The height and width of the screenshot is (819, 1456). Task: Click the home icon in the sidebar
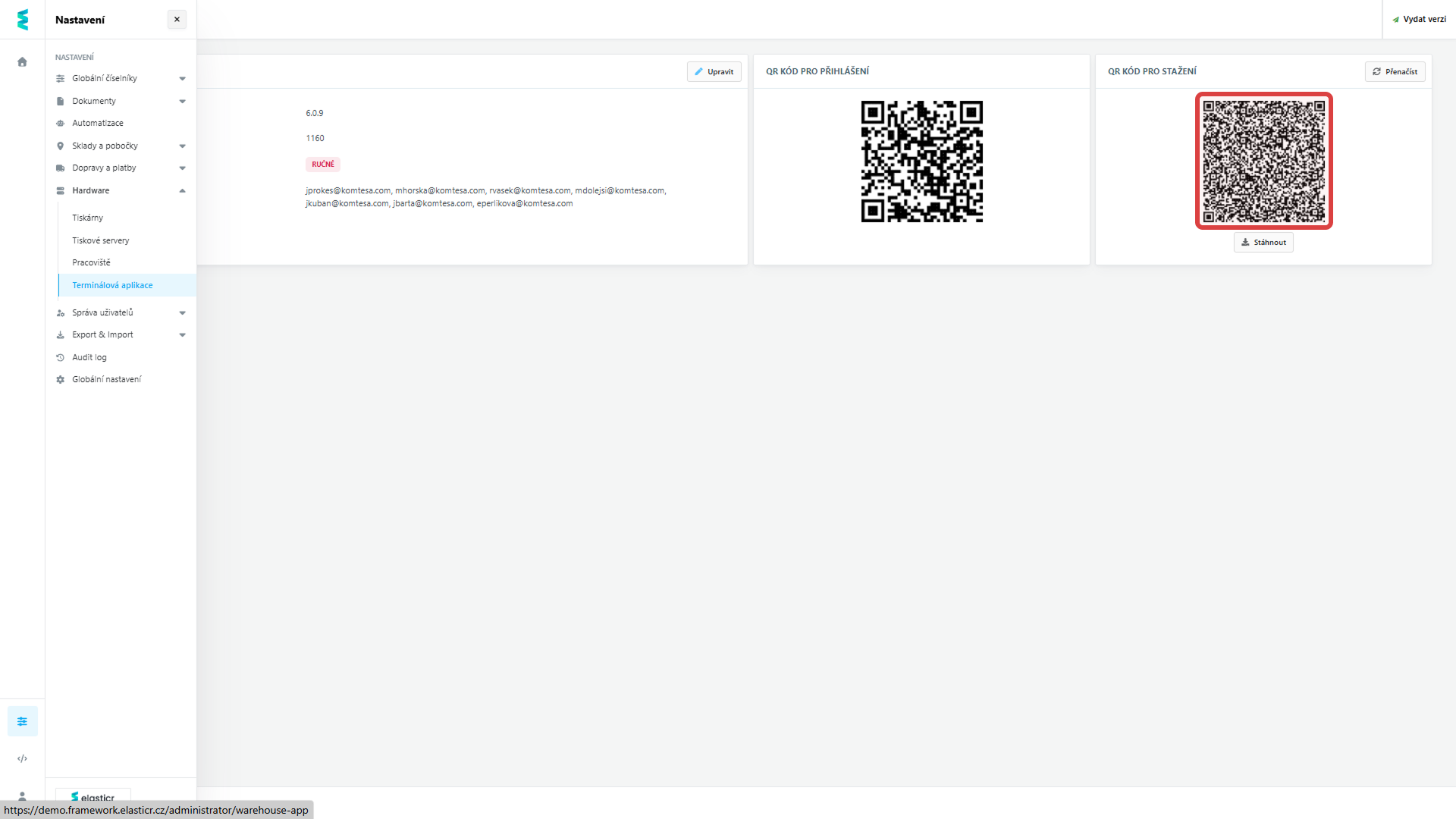tap(22, 61)
